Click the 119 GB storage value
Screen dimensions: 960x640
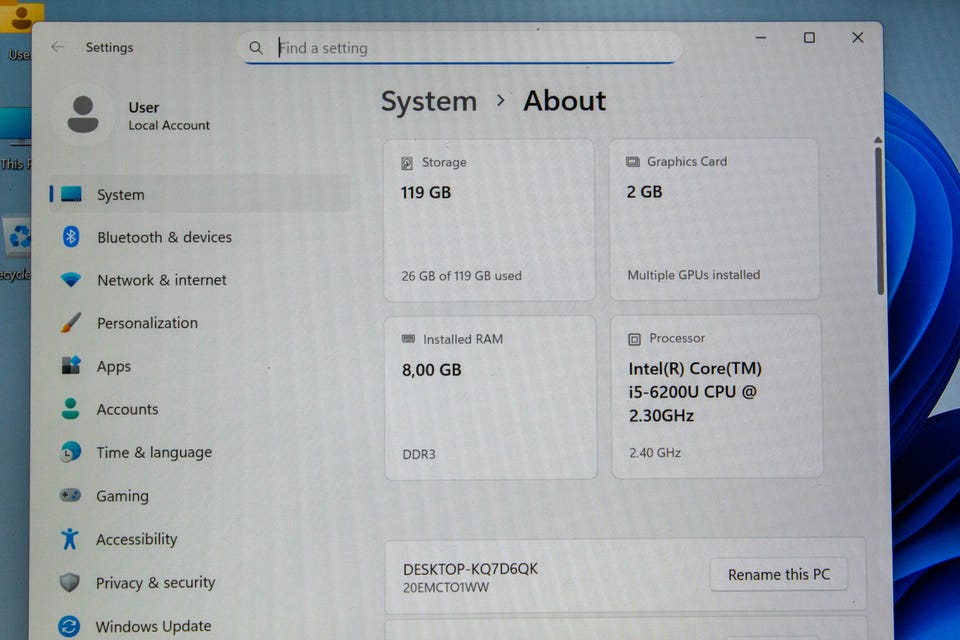(x=426, y=193)
